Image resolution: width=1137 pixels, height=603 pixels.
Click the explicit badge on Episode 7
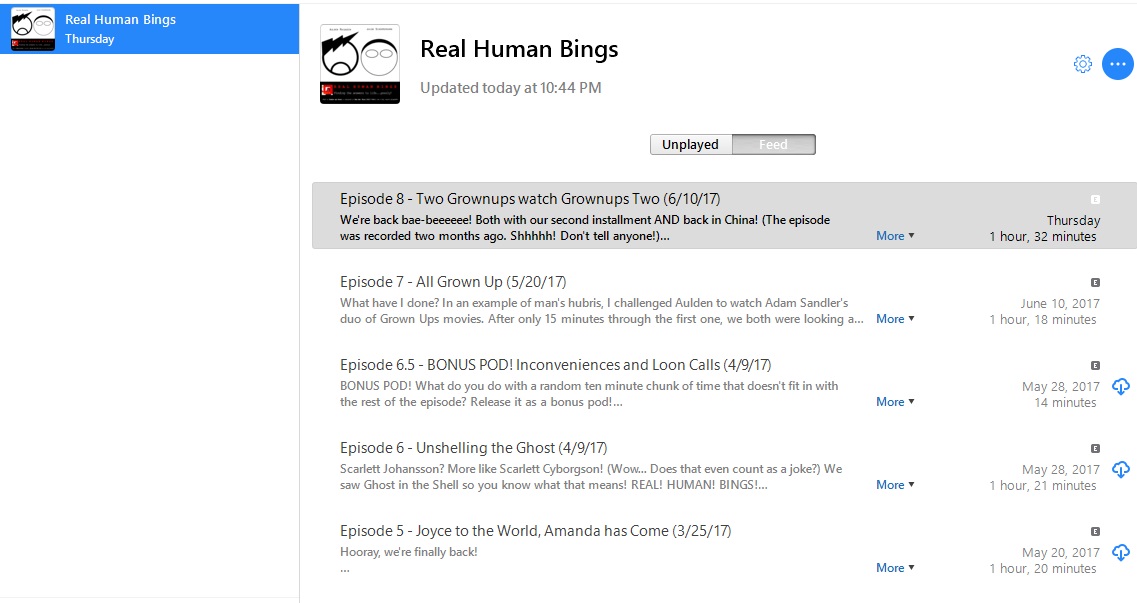click(1095, 283)
